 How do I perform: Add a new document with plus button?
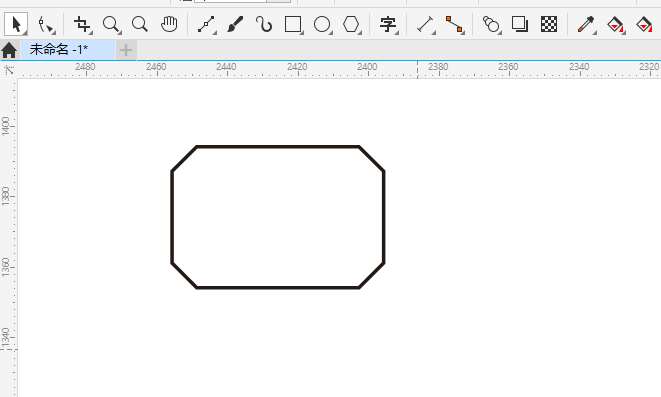[x=126, y=50]
